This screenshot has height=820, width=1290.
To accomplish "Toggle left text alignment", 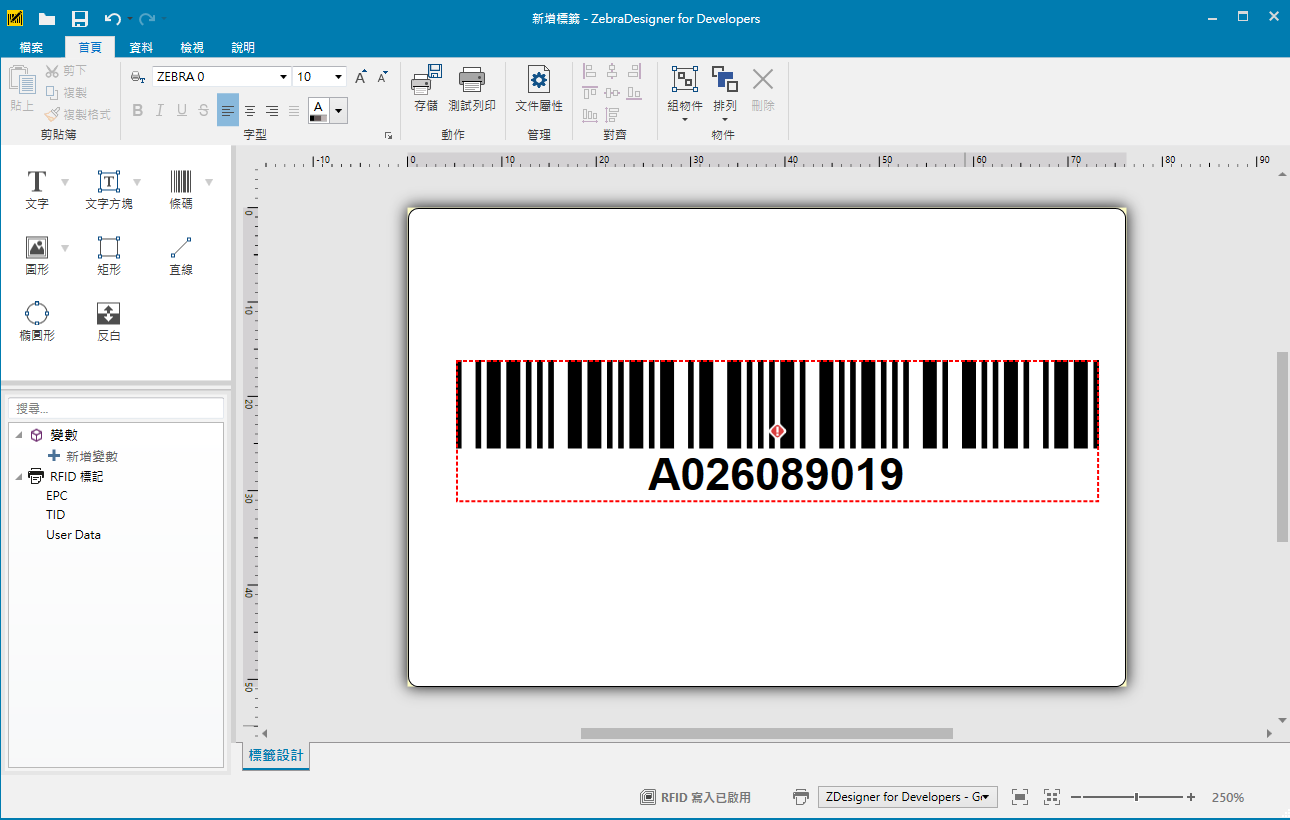I will click(228, 110).
